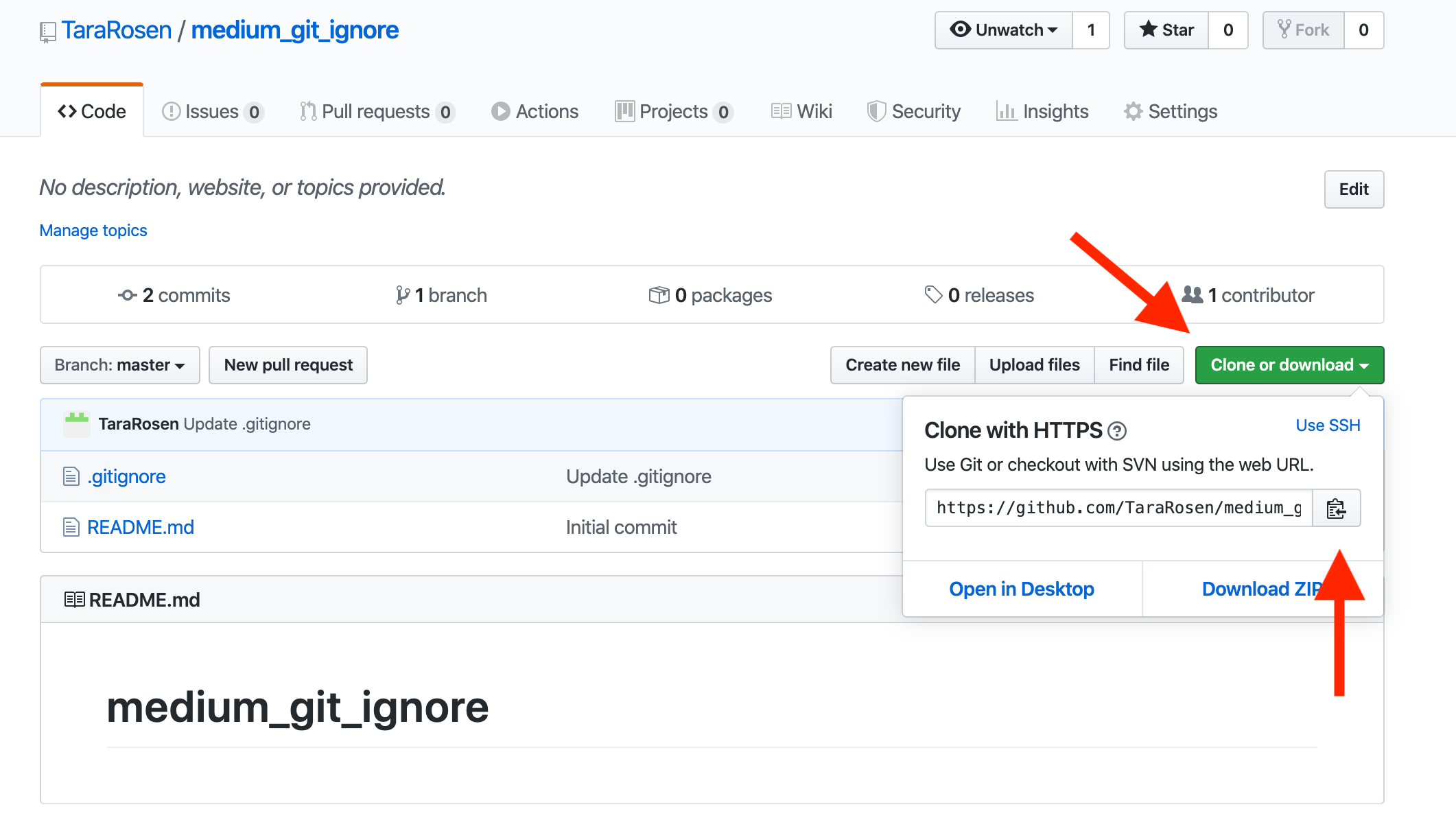1456x818 pixels.
Task: Open the Issues tab
Action: click(212, 111)
